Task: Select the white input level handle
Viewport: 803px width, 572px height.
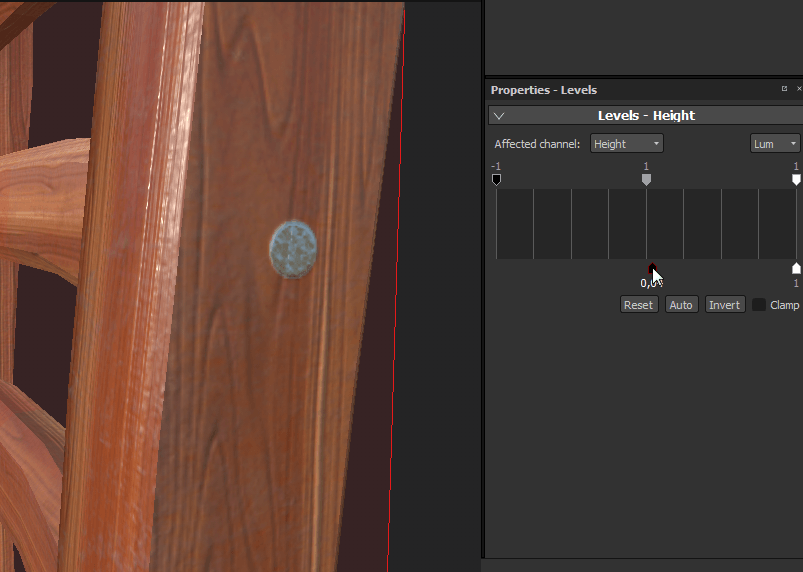Action: click(x=796, y=180)
